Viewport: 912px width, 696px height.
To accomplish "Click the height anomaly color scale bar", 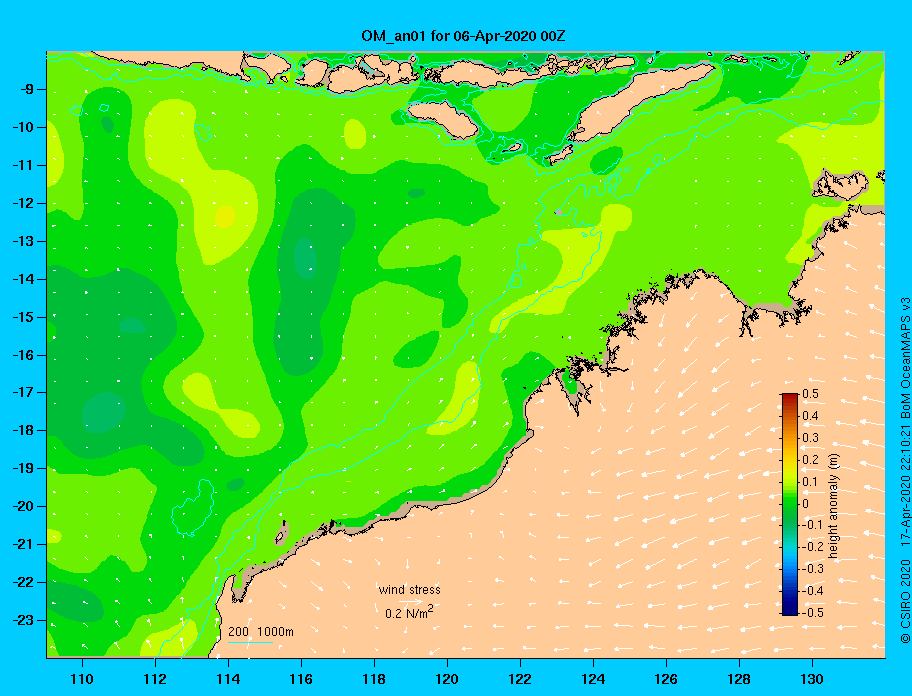I will [x=790, y=504].
